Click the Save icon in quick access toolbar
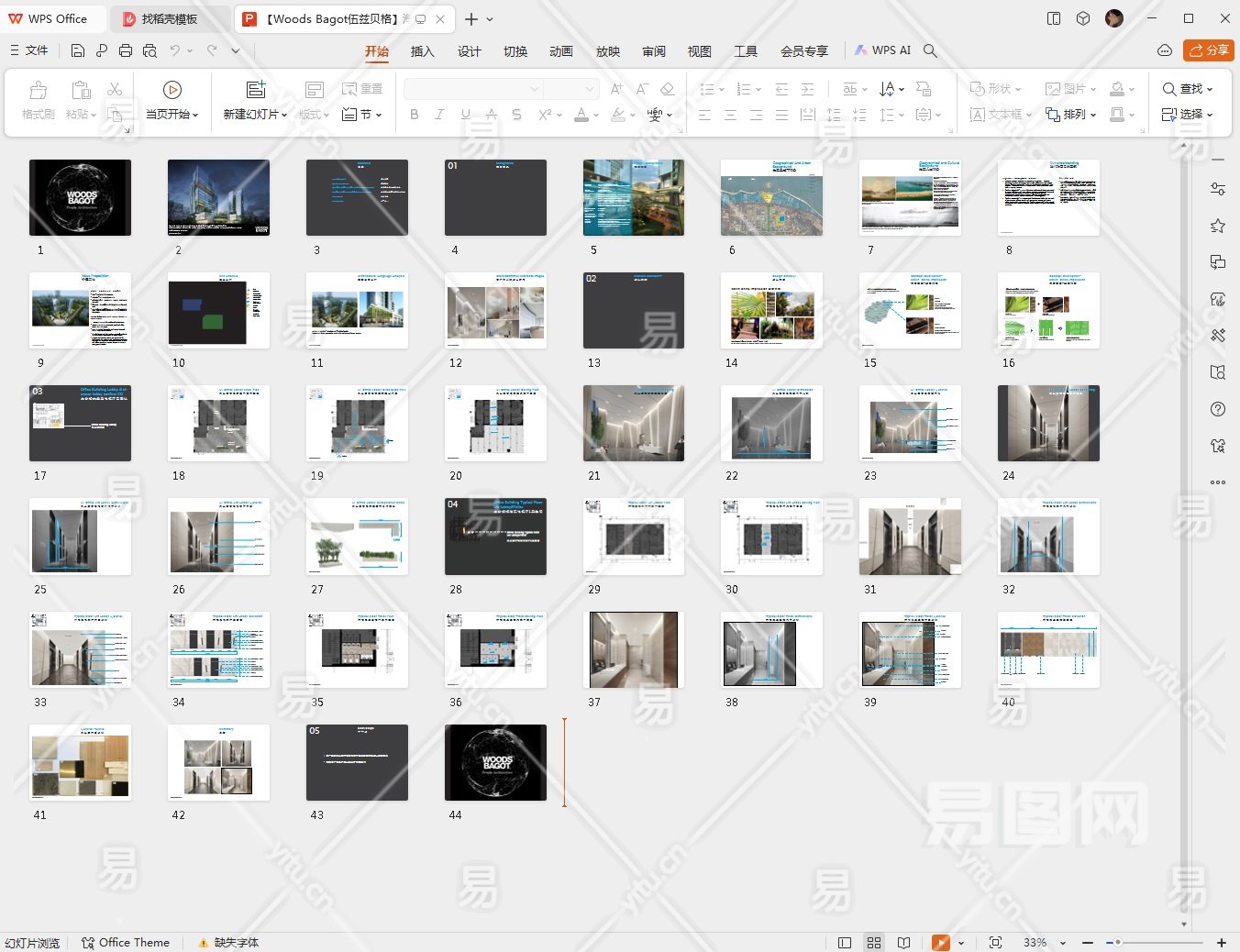1240x952 pixels. tap(77, 50)
